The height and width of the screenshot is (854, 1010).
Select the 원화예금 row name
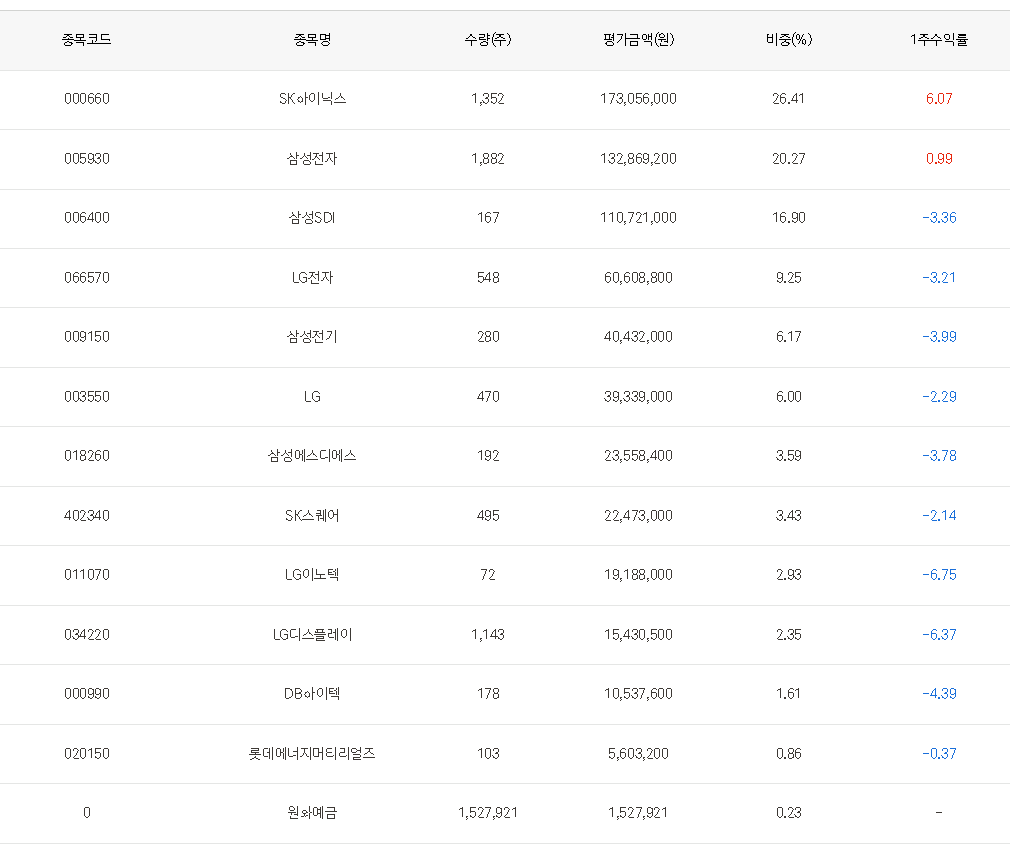point(312,813)
